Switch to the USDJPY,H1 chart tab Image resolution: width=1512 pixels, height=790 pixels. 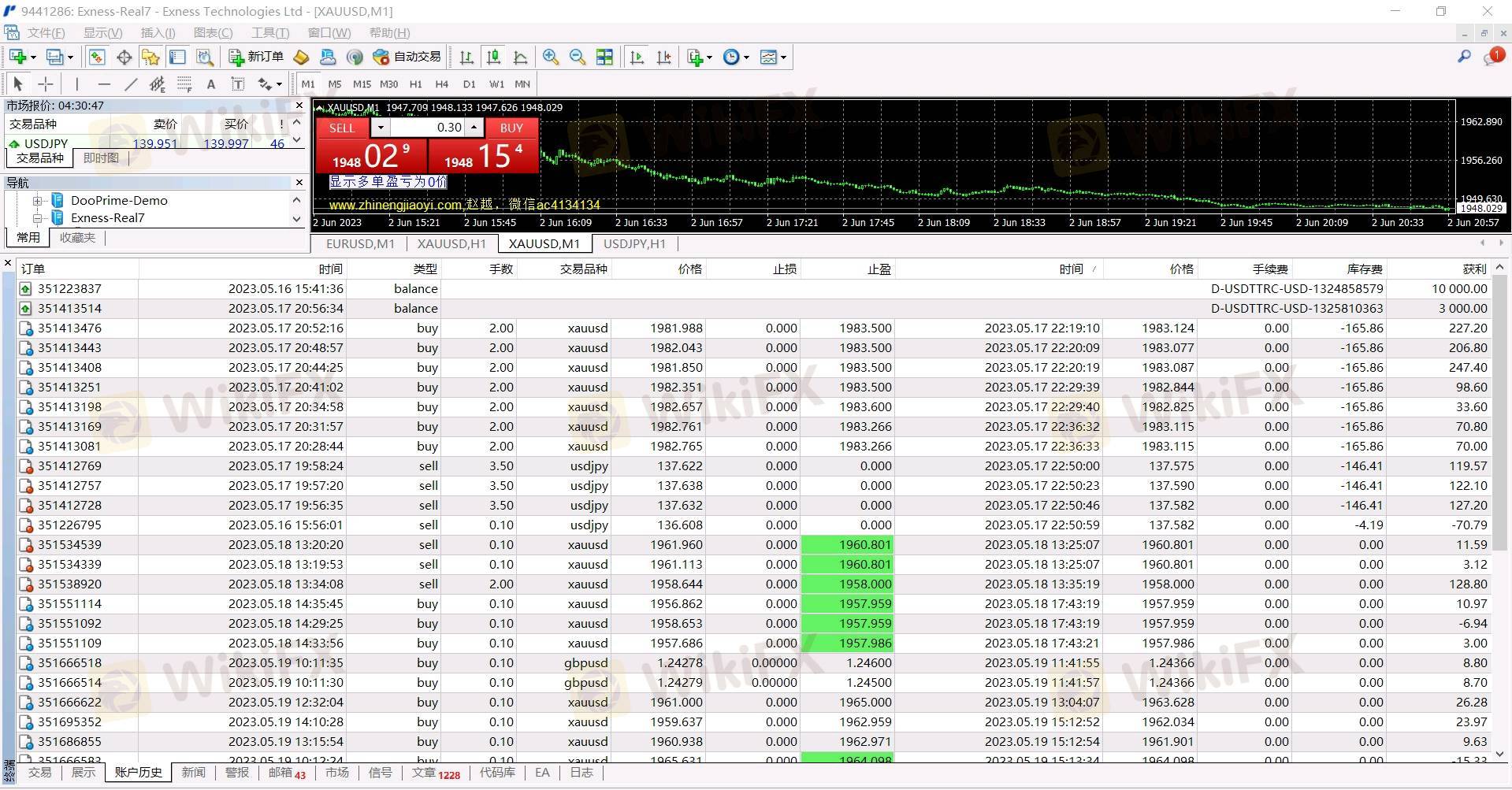point(634,244)
